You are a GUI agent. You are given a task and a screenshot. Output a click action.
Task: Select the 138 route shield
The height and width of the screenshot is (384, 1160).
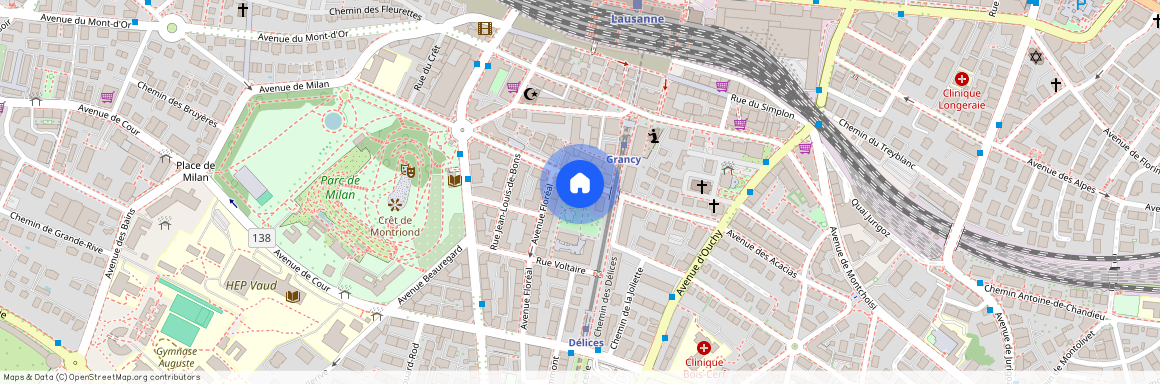pyautogui.click(x=262, y=238)
